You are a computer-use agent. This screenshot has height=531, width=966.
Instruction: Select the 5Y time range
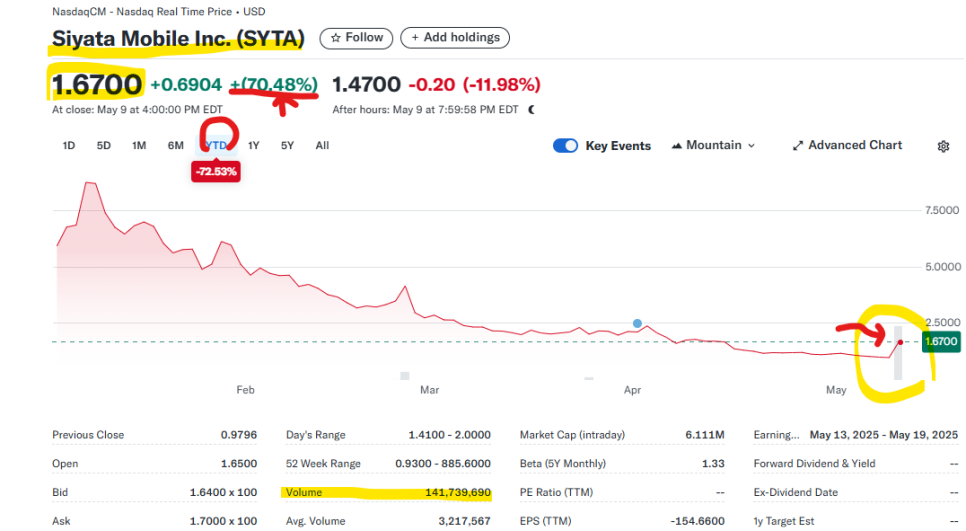coord(287,145)
